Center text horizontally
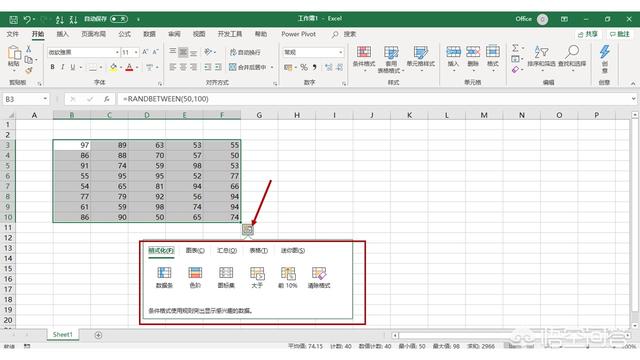The width and height of the screenshot is (640, 360). 183,67
